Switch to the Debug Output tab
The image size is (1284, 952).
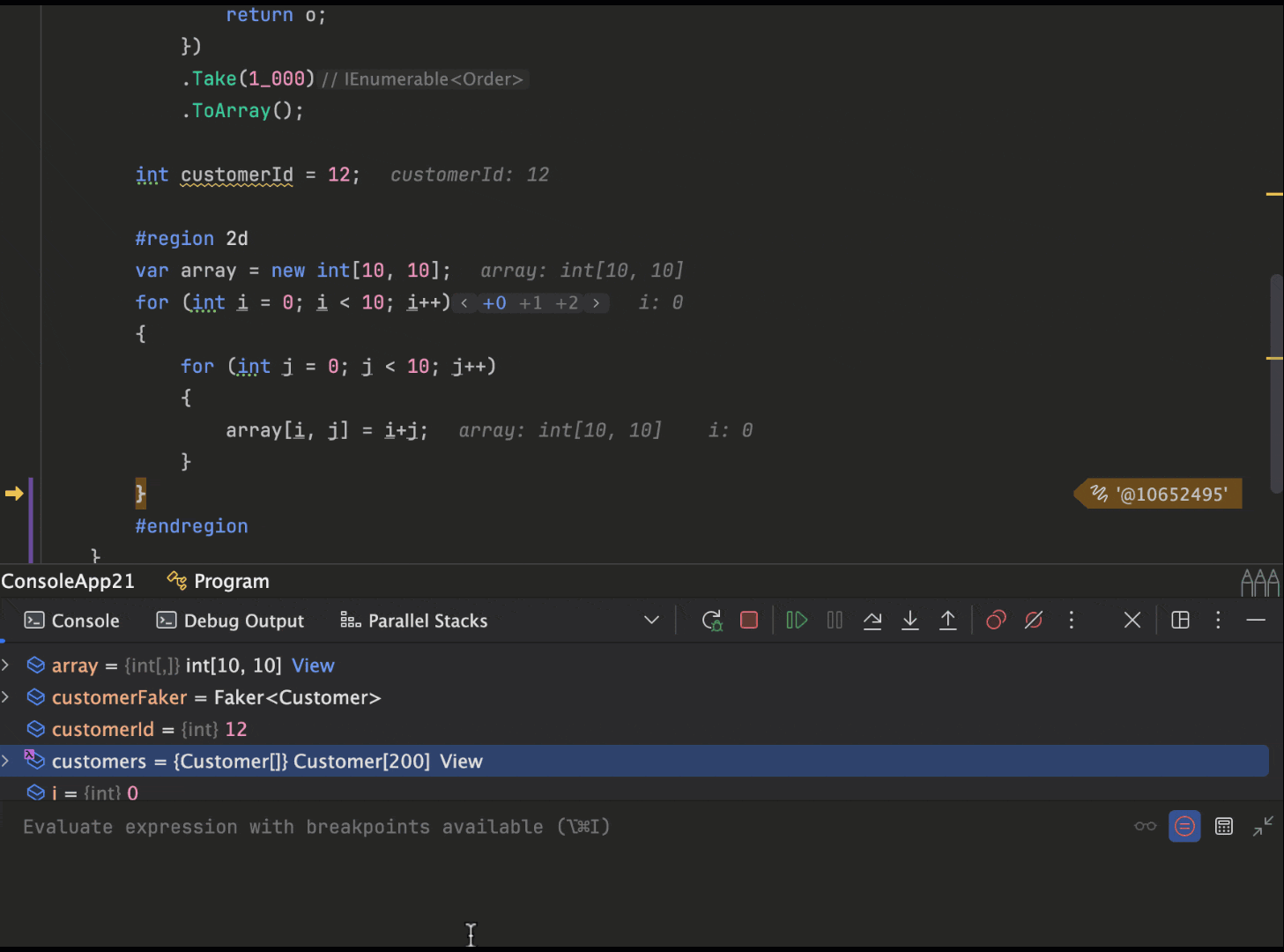(230, 621)
